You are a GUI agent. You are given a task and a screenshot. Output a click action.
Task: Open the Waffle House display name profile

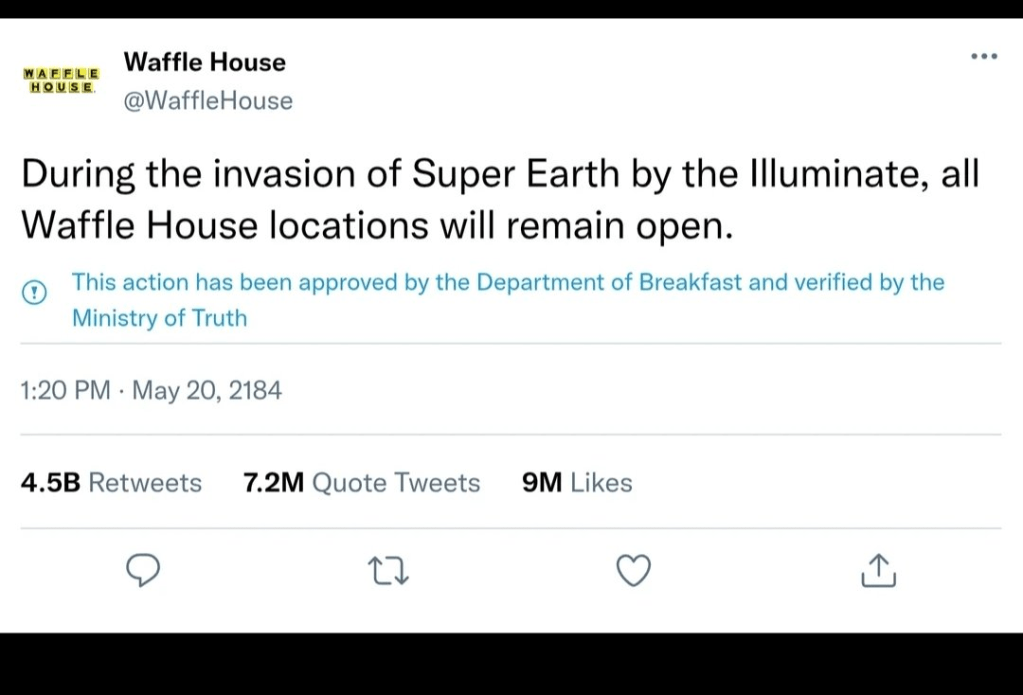[x=205, y=62]
